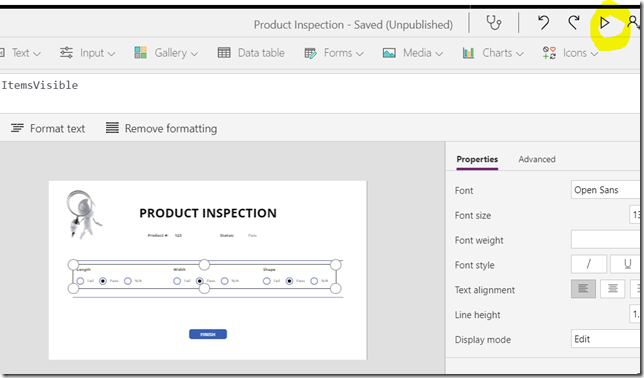
Task: Open the Font dropdown showing Open Sans
Action: pos(605,190)
